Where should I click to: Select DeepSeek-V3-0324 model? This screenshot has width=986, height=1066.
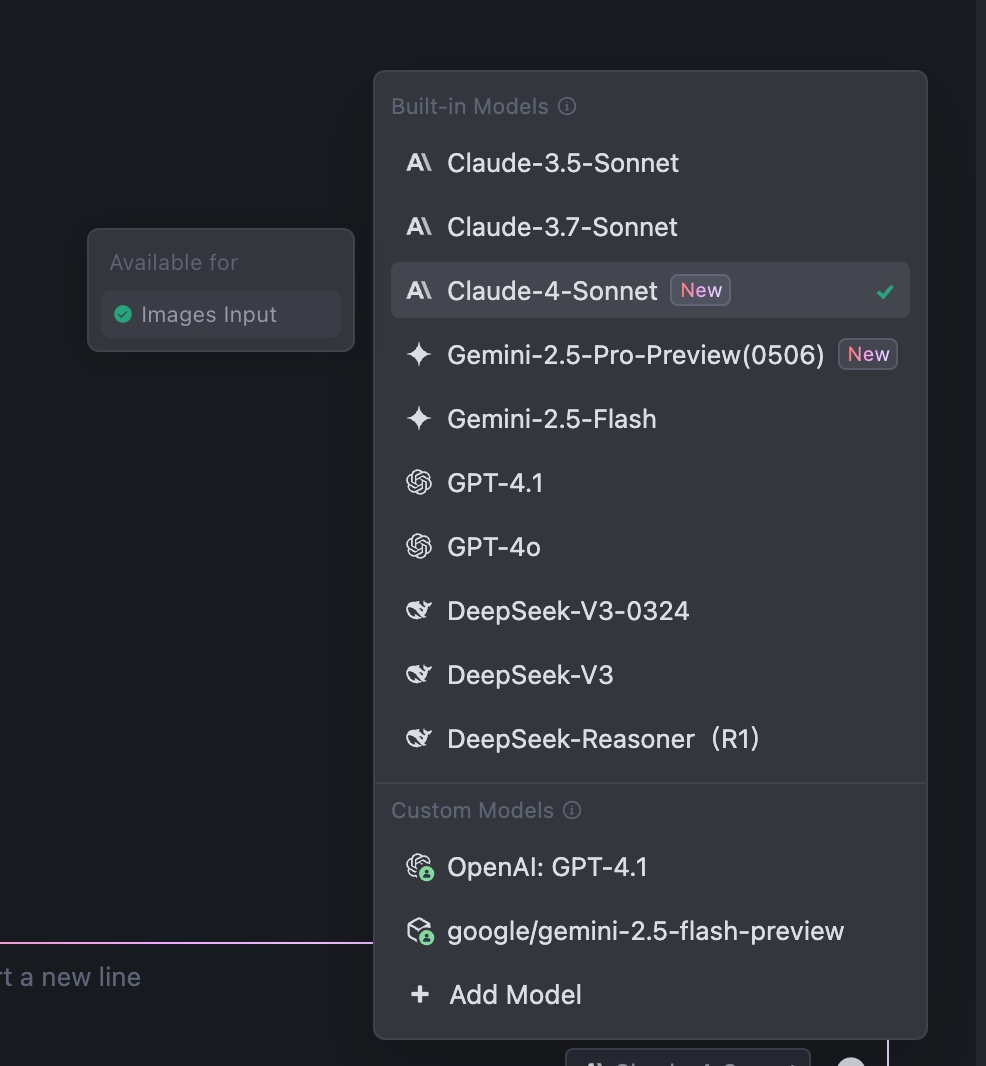coord(650,611)
